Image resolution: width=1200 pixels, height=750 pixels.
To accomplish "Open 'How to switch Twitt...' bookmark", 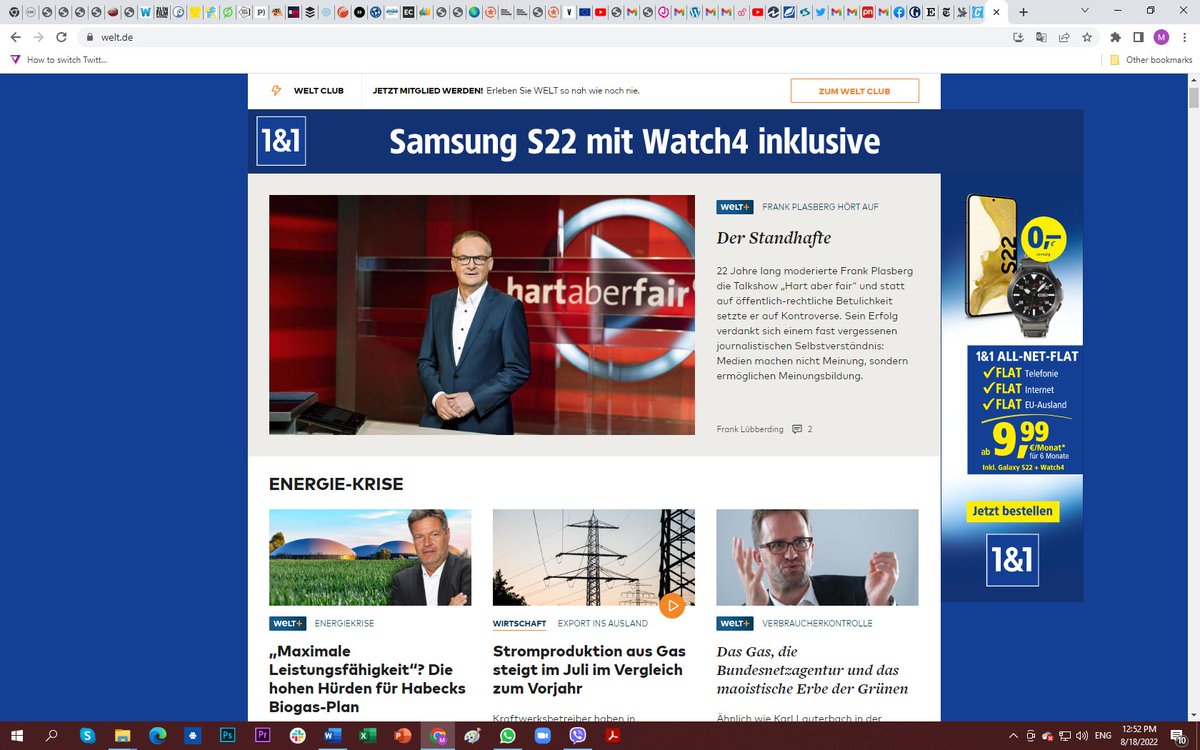I will click(59, 60).
